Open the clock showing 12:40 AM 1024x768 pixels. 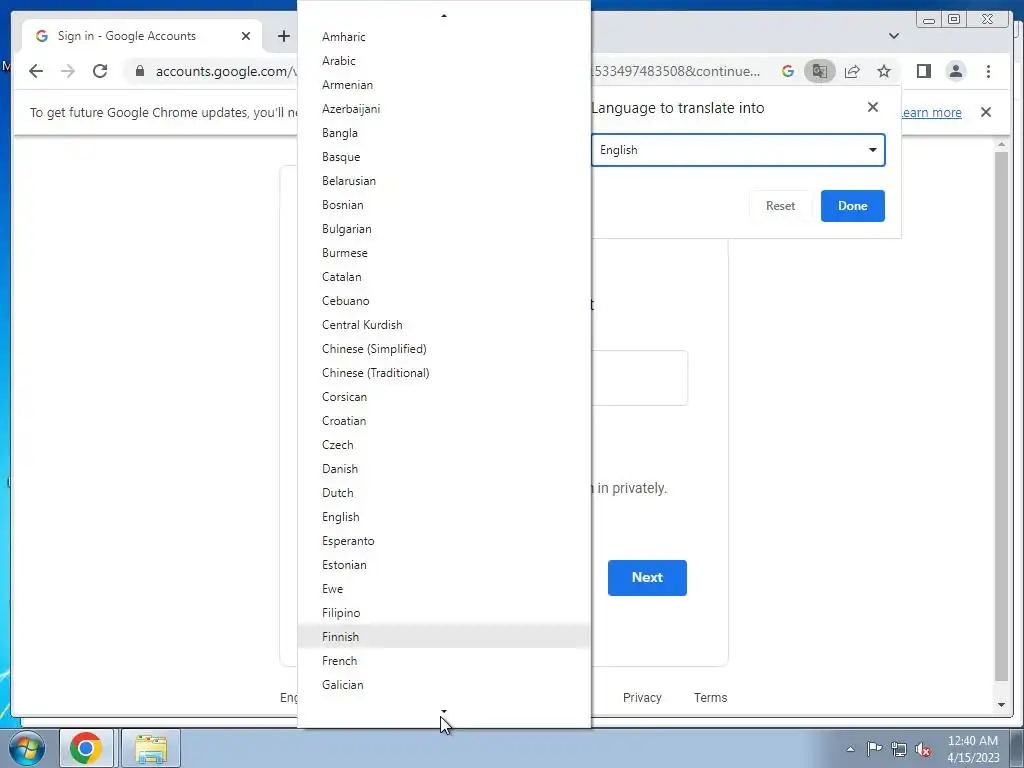click(x=973, y=748)
